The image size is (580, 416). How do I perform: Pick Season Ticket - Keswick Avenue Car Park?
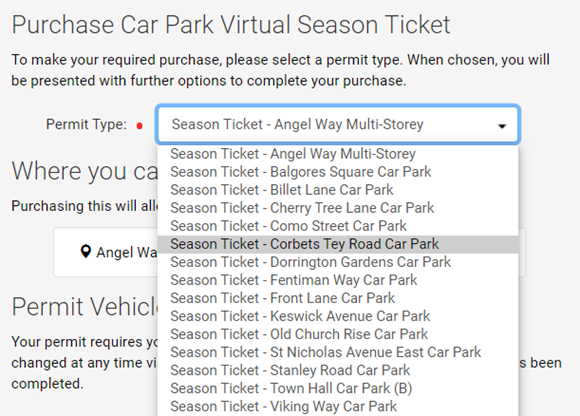pos(338,317)
